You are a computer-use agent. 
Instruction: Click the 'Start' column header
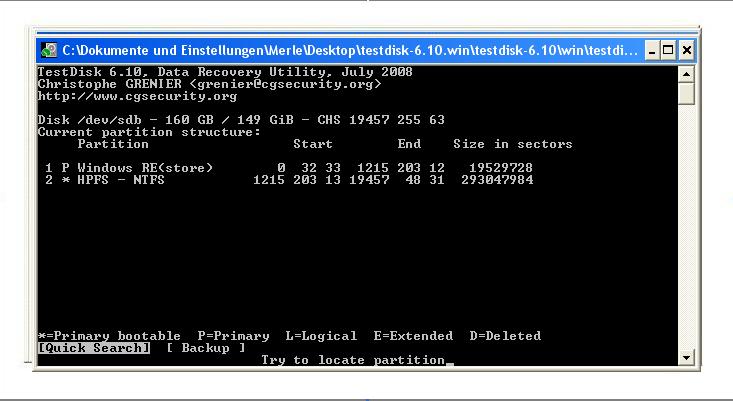[x=313, y=143]
